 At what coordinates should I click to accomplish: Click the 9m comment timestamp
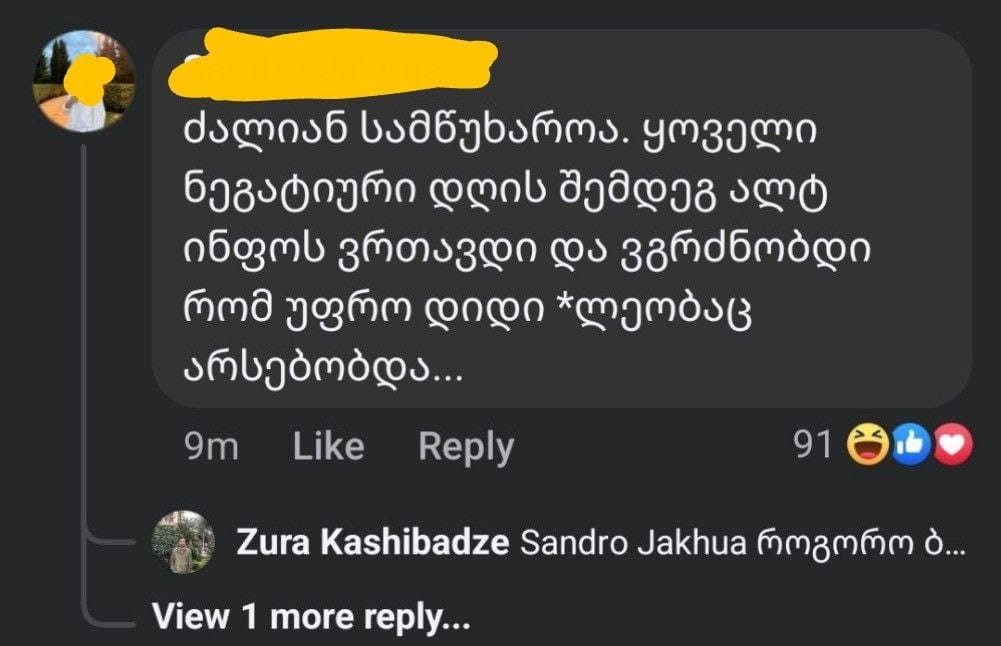pos(212,446)
